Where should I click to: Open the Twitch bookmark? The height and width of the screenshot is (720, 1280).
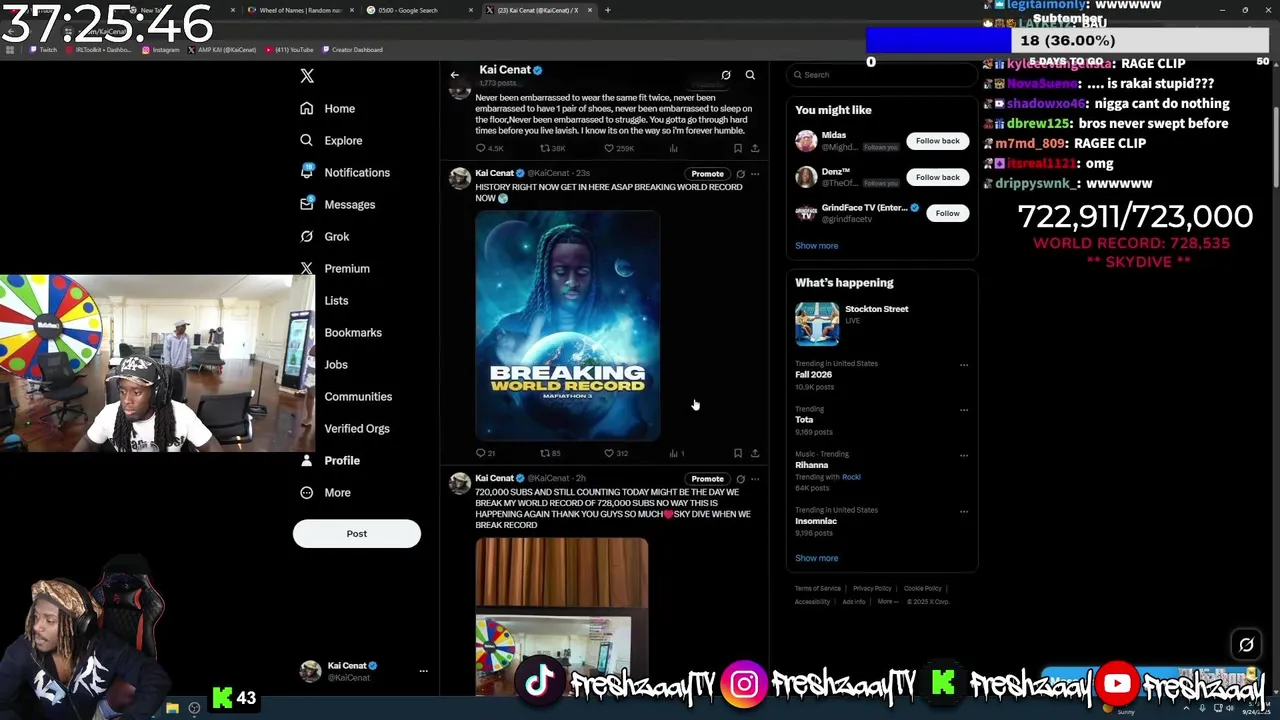(x=43, y=50)
